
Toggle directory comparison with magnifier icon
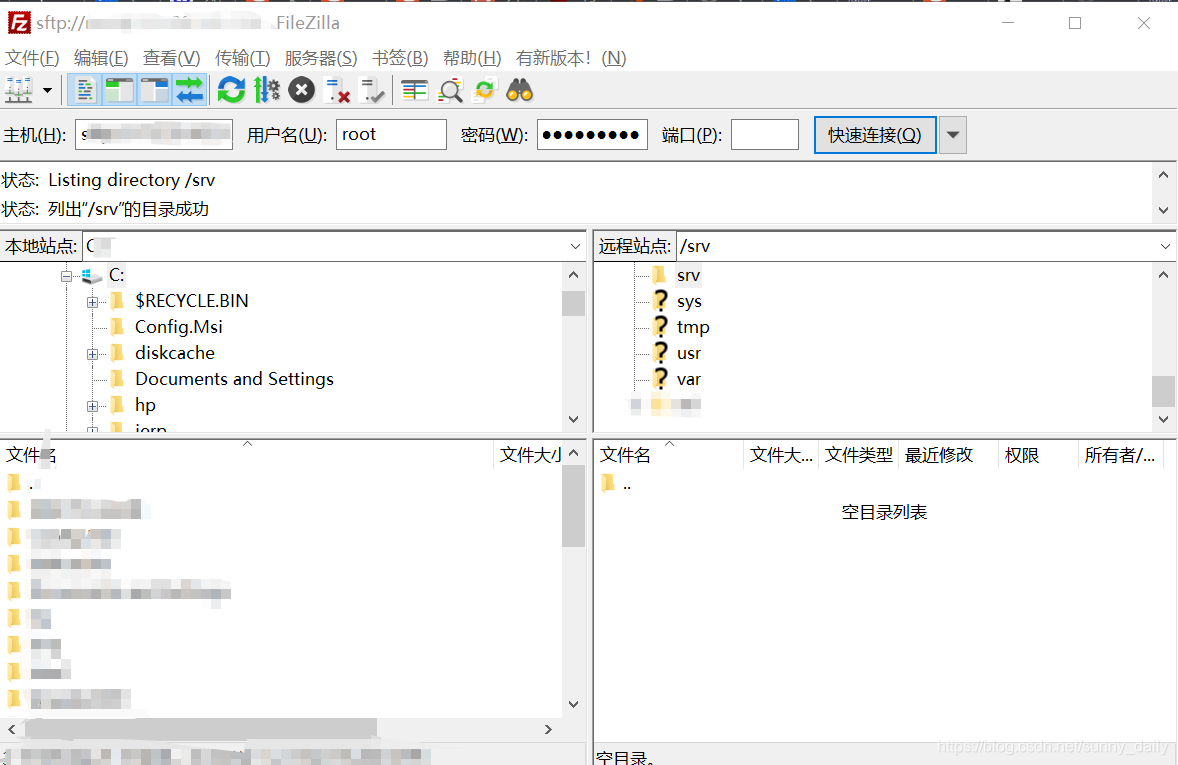450,91
